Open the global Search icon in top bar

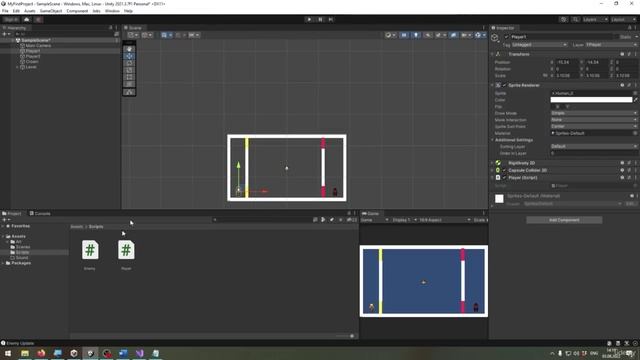click(x=575, y=20)
